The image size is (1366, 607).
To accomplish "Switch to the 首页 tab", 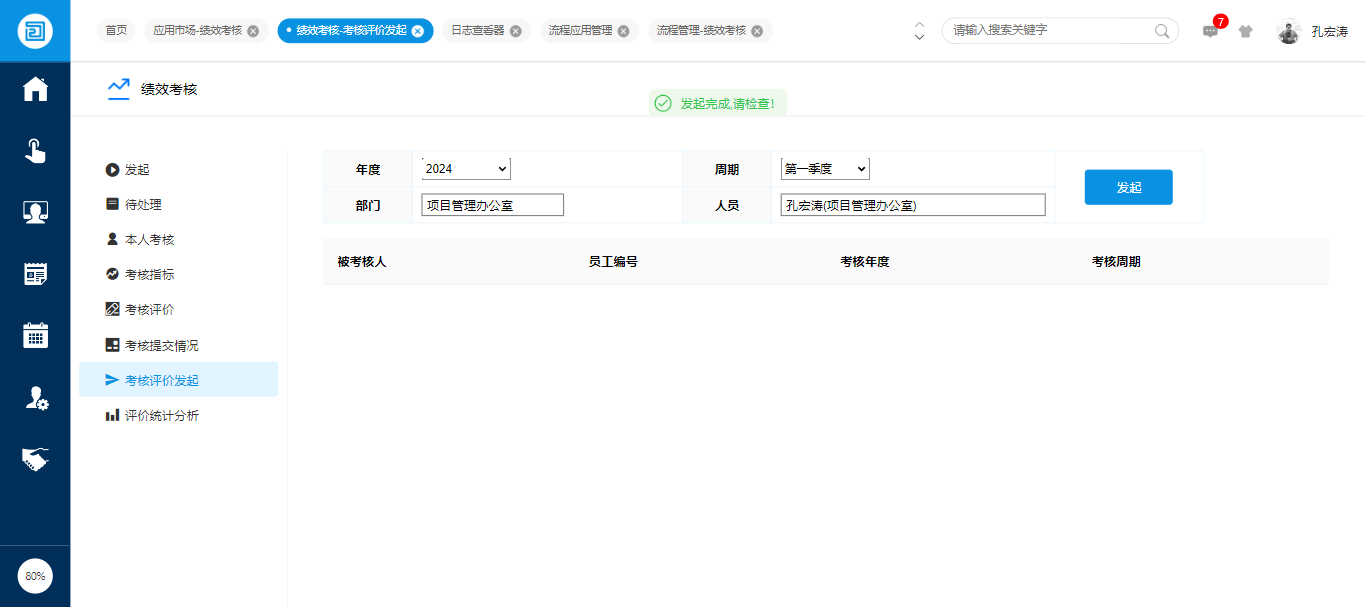I will coord(116,31).
